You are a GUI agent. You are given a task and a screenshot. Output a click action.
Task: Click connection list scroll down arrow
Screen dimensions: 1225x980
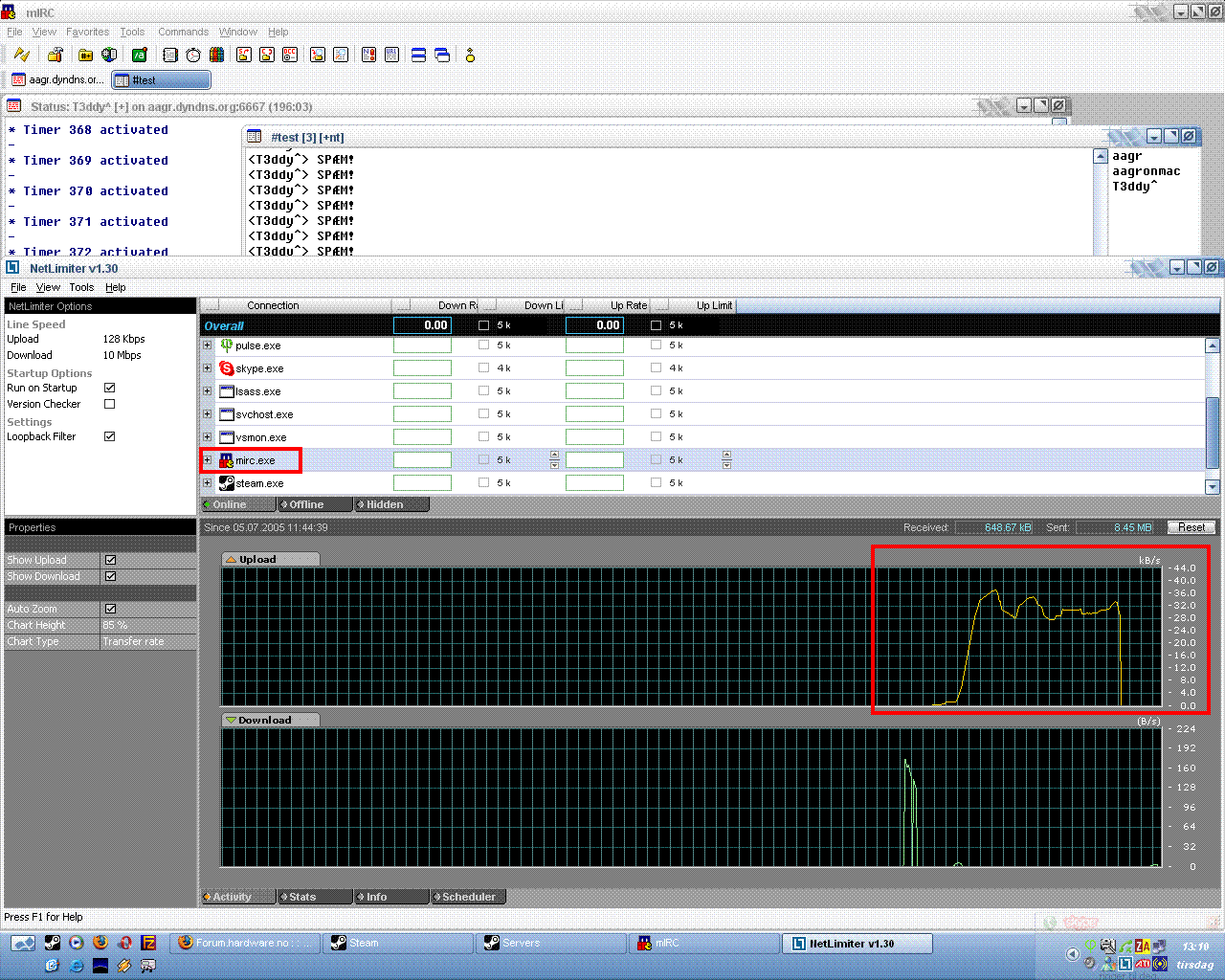point(1213,486)
